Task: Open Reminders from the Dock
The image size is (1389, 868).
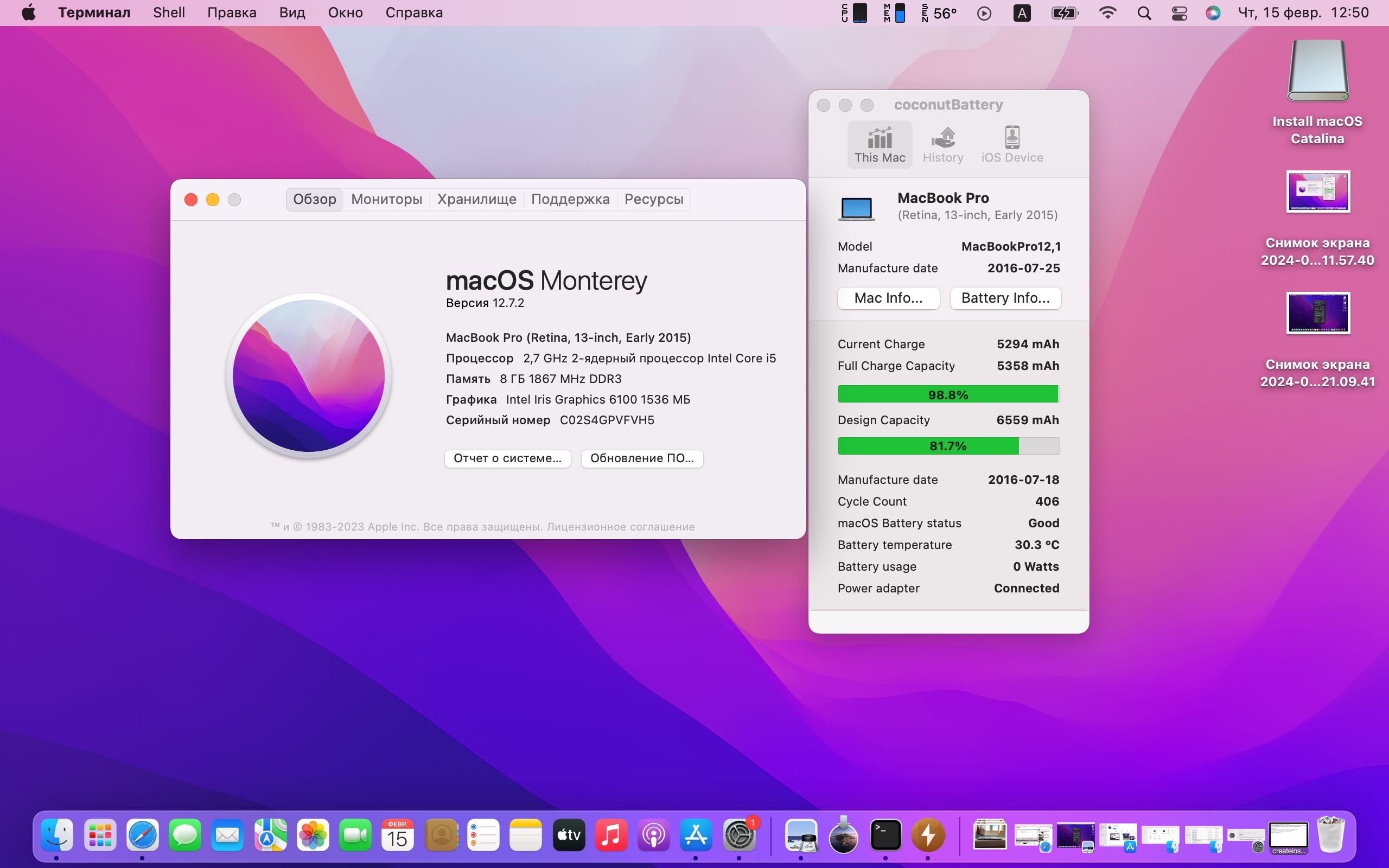Action: 483,835
